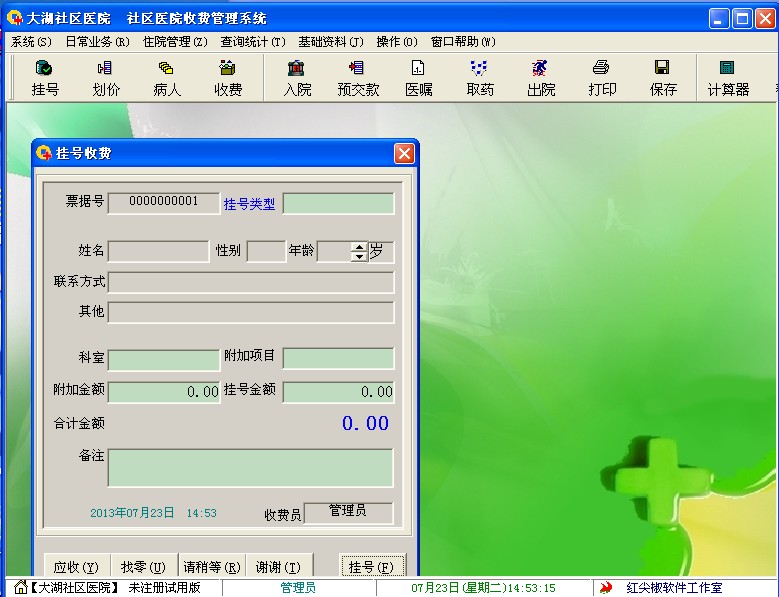Screen dimensions: 779x597
Task: Click the 预交款 prepayment toolbar icon
Action: 358,78
